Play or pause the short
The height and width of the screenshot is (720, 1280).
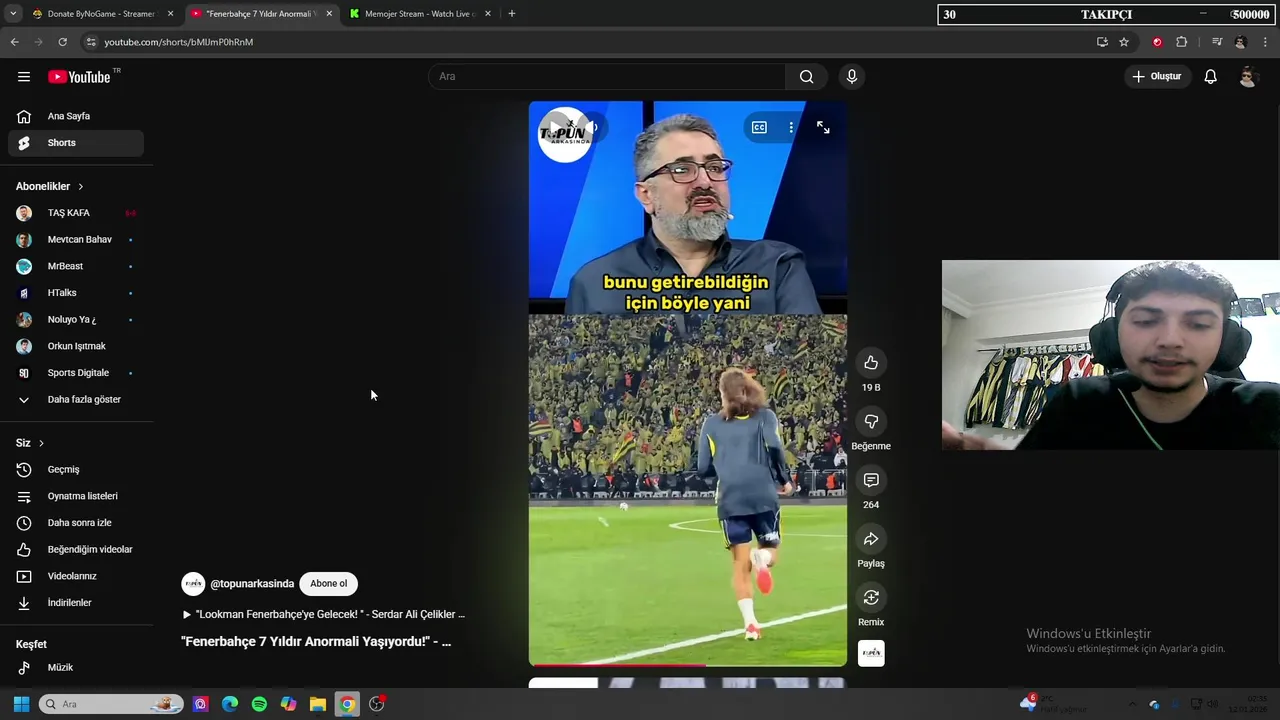coord(556,127)
